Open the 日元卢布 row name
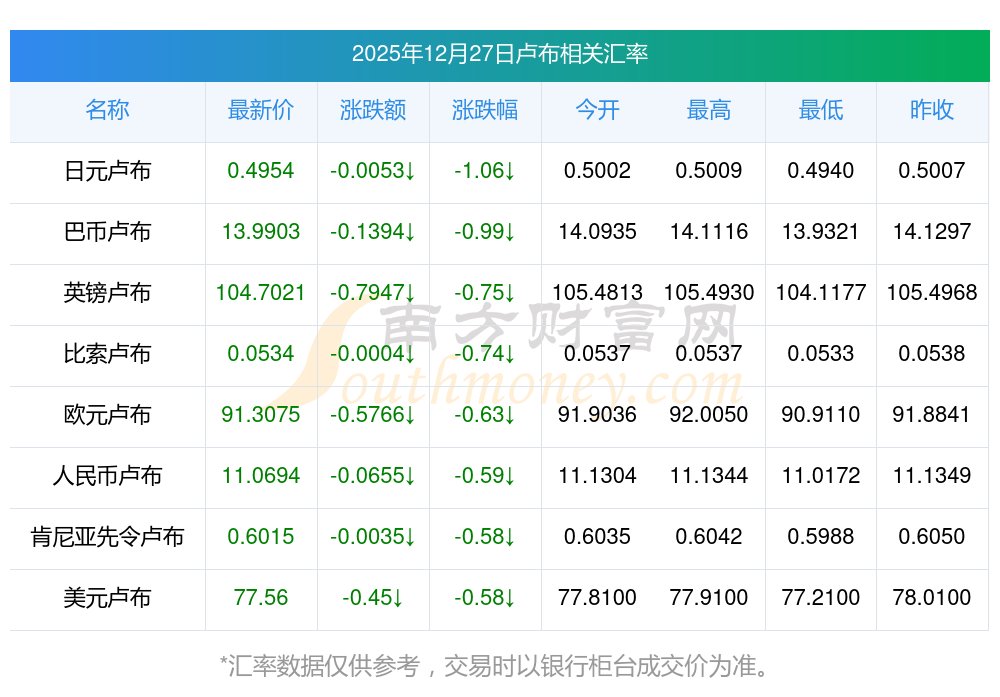This screenshot has height=697, width=1000. [x=107, y=171]
